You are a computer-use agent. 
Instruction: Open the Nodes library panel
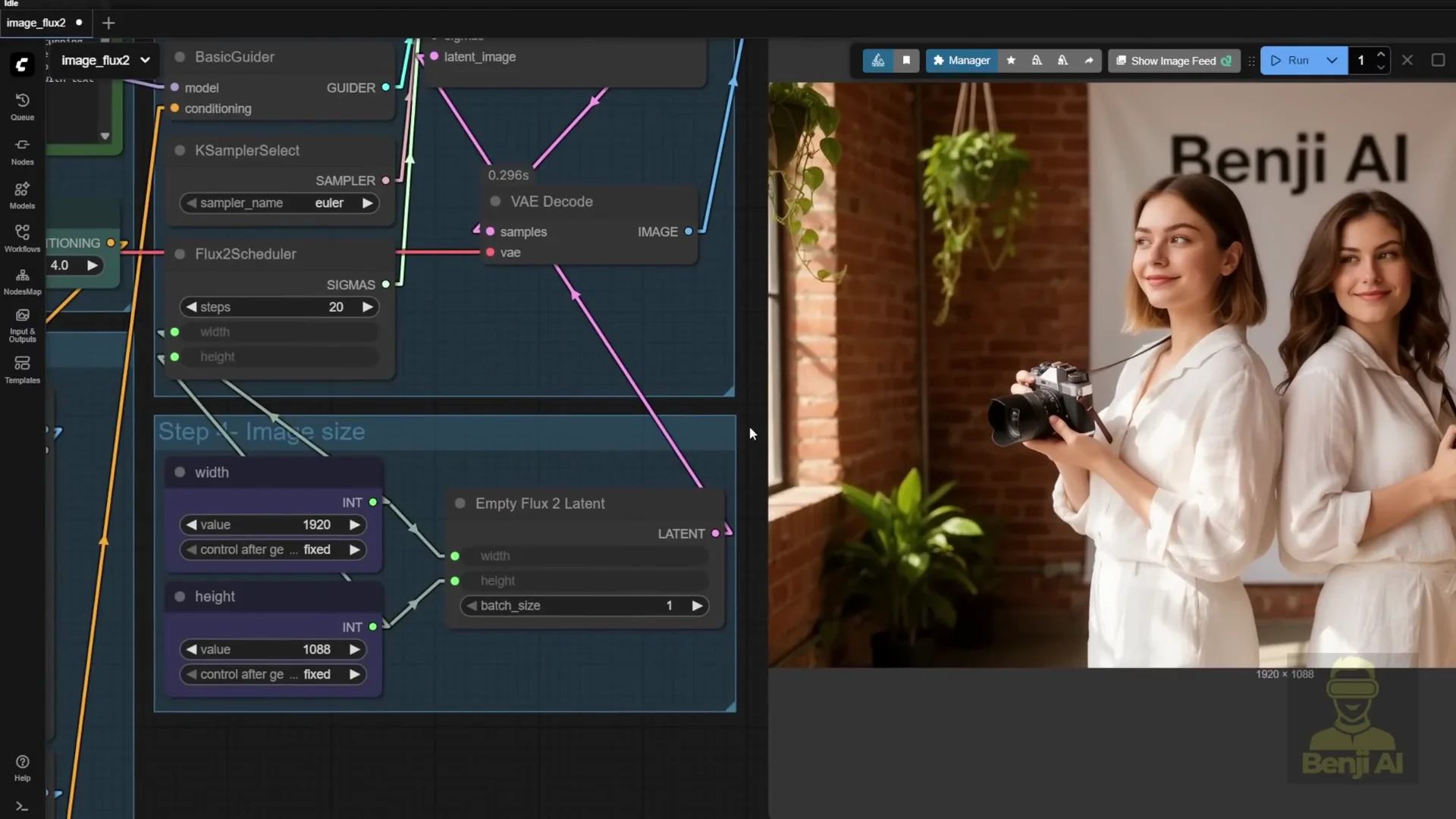click(x=22, y=150)
